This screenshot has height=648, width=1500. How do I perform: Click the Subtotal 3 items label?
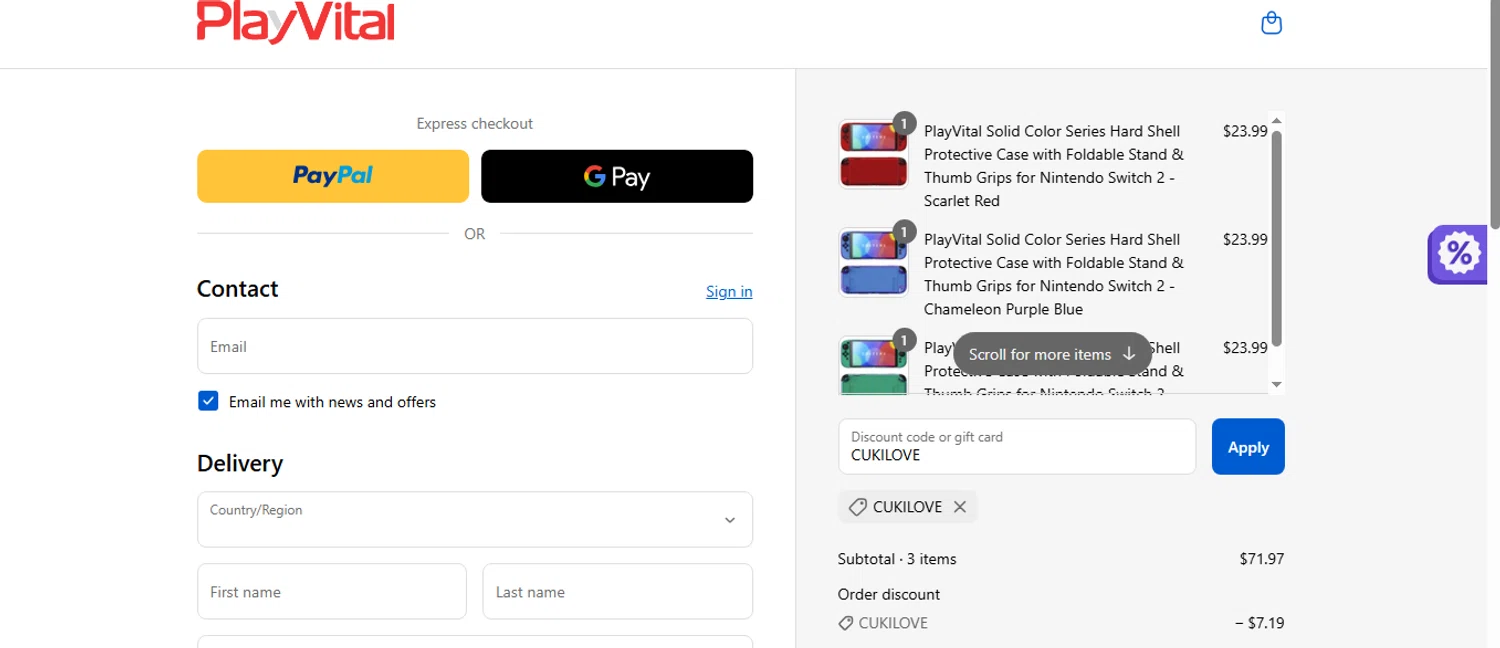[897, 559]
